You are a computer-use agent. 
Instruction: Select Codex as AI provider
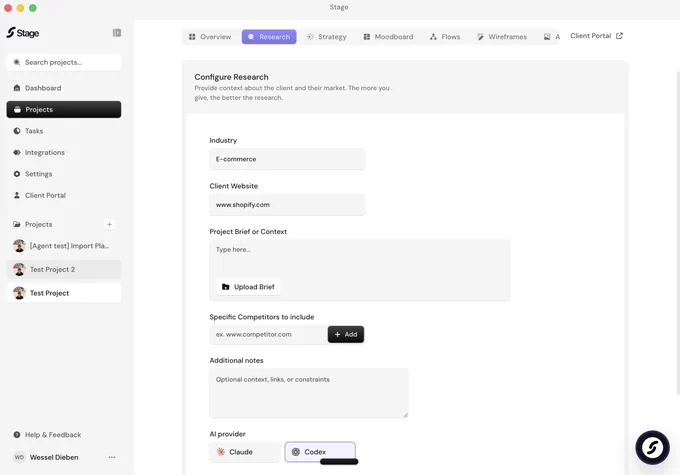coord(320,452)
